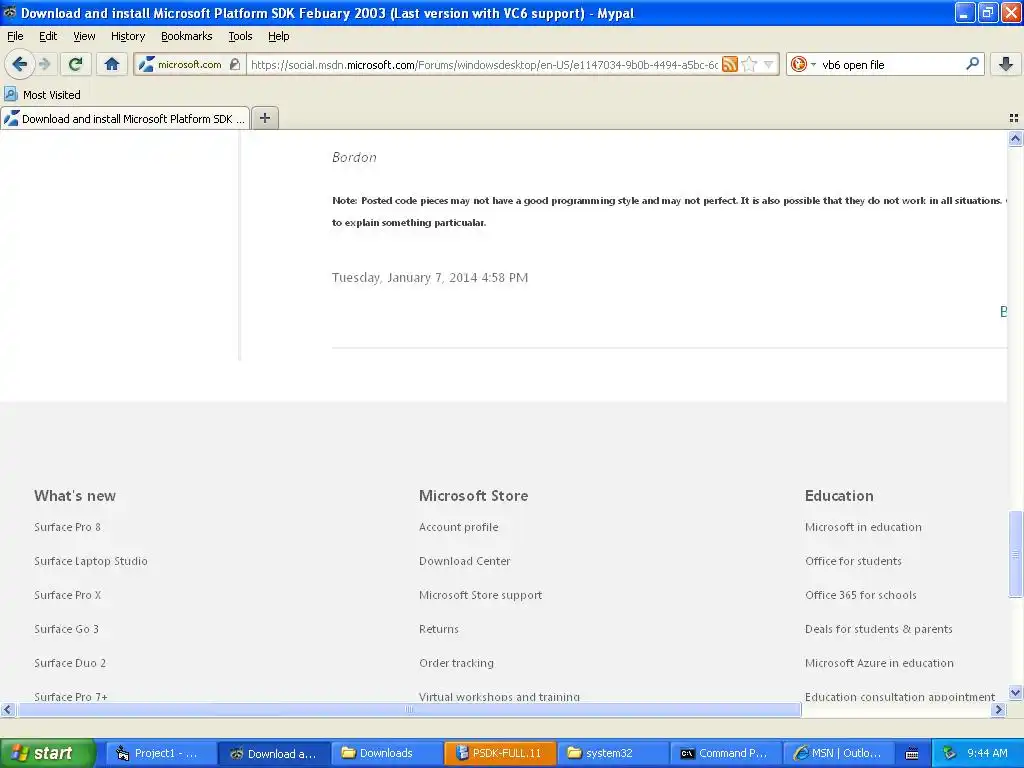Viewport: 1024px width, 768px height.
Task: Bookmark this page with the star icon
Action: (750, 64)
